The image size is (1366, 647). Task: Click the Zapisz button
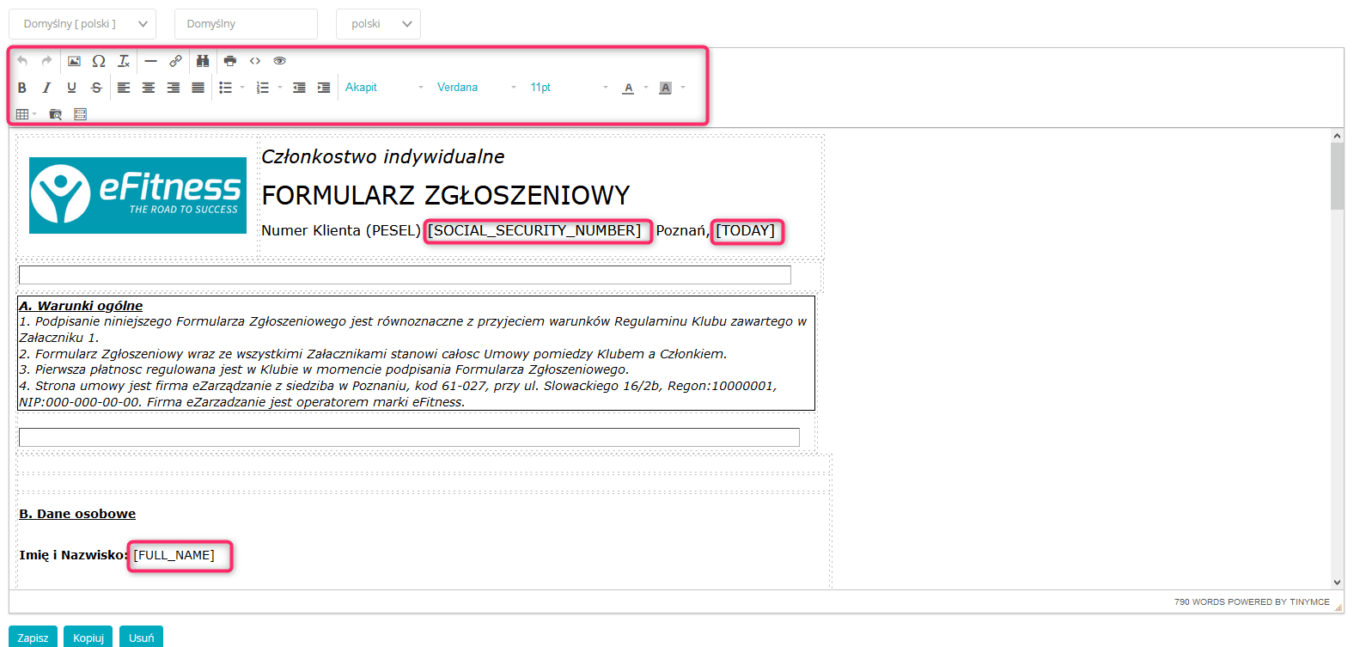tap(33, 637)
